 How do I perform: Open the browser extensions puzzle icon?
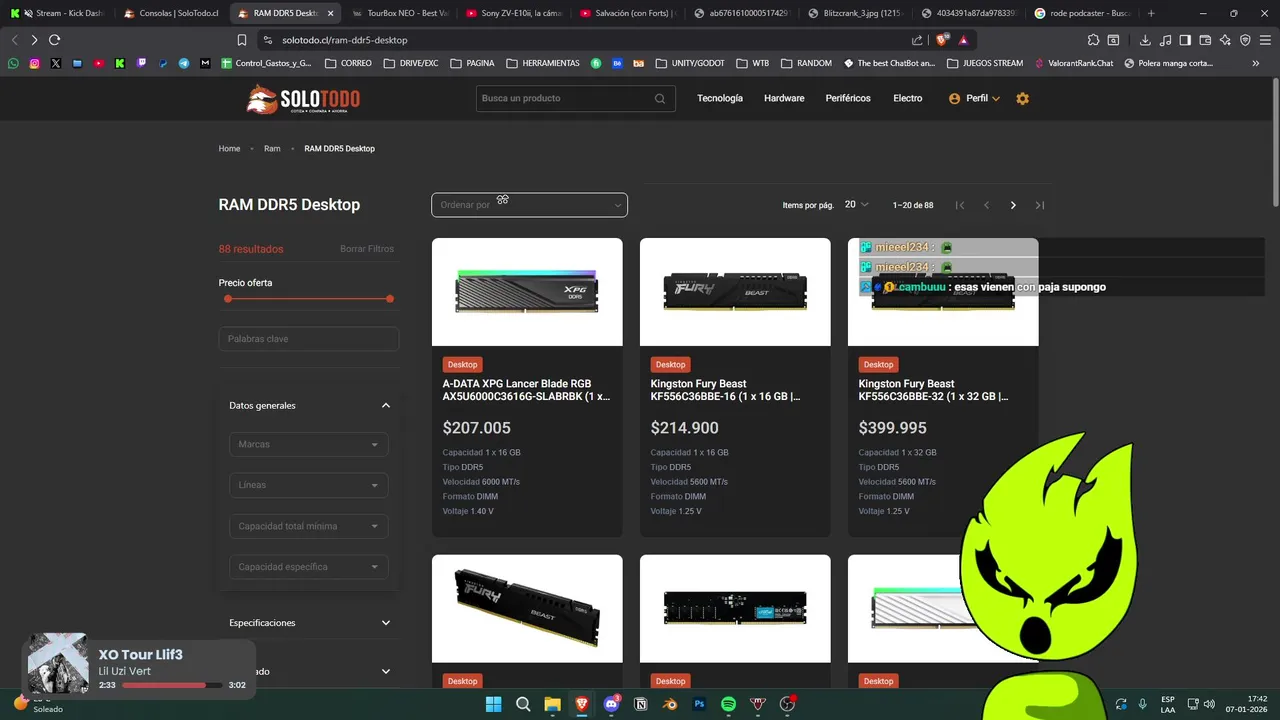(x=1093, y=40)
